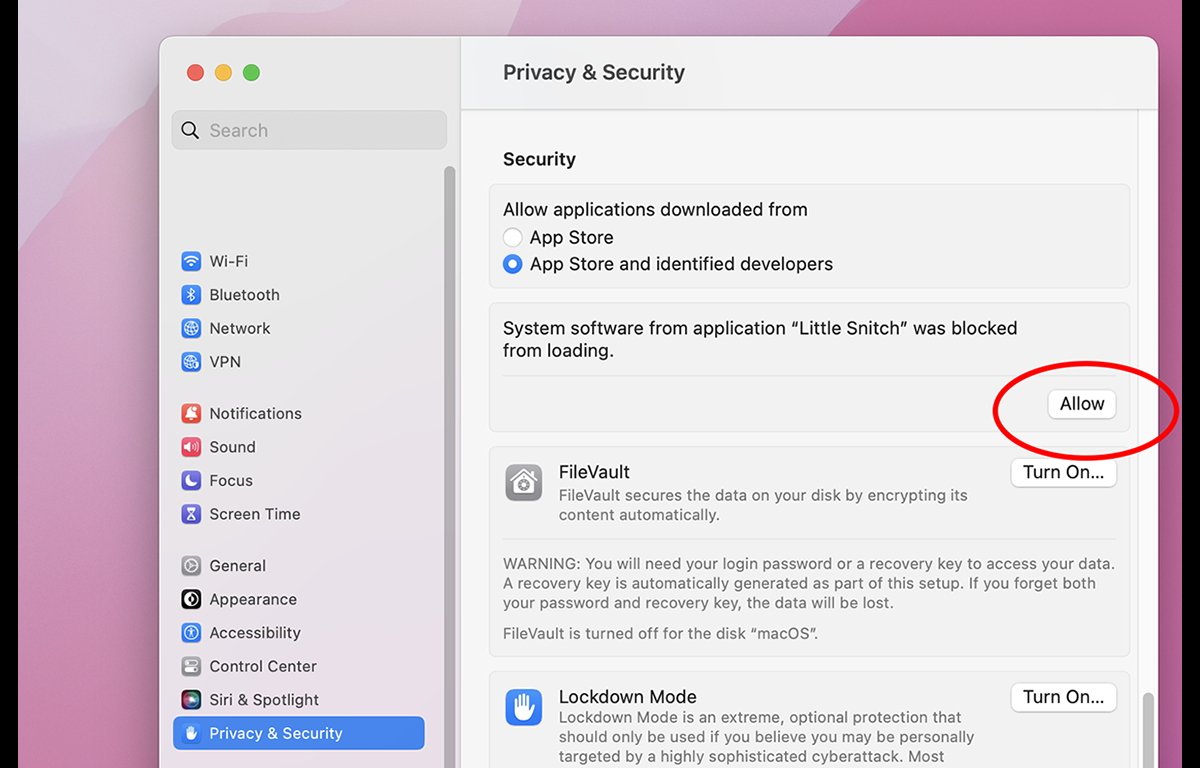
Task: Turn on FileVault encryption
Action: click(1063, 473)
